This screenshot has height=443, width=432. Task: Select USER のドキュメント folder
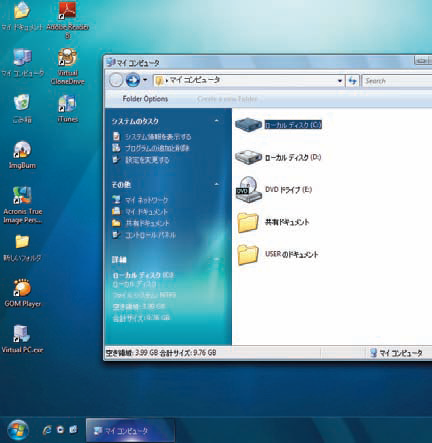[278, 254]
